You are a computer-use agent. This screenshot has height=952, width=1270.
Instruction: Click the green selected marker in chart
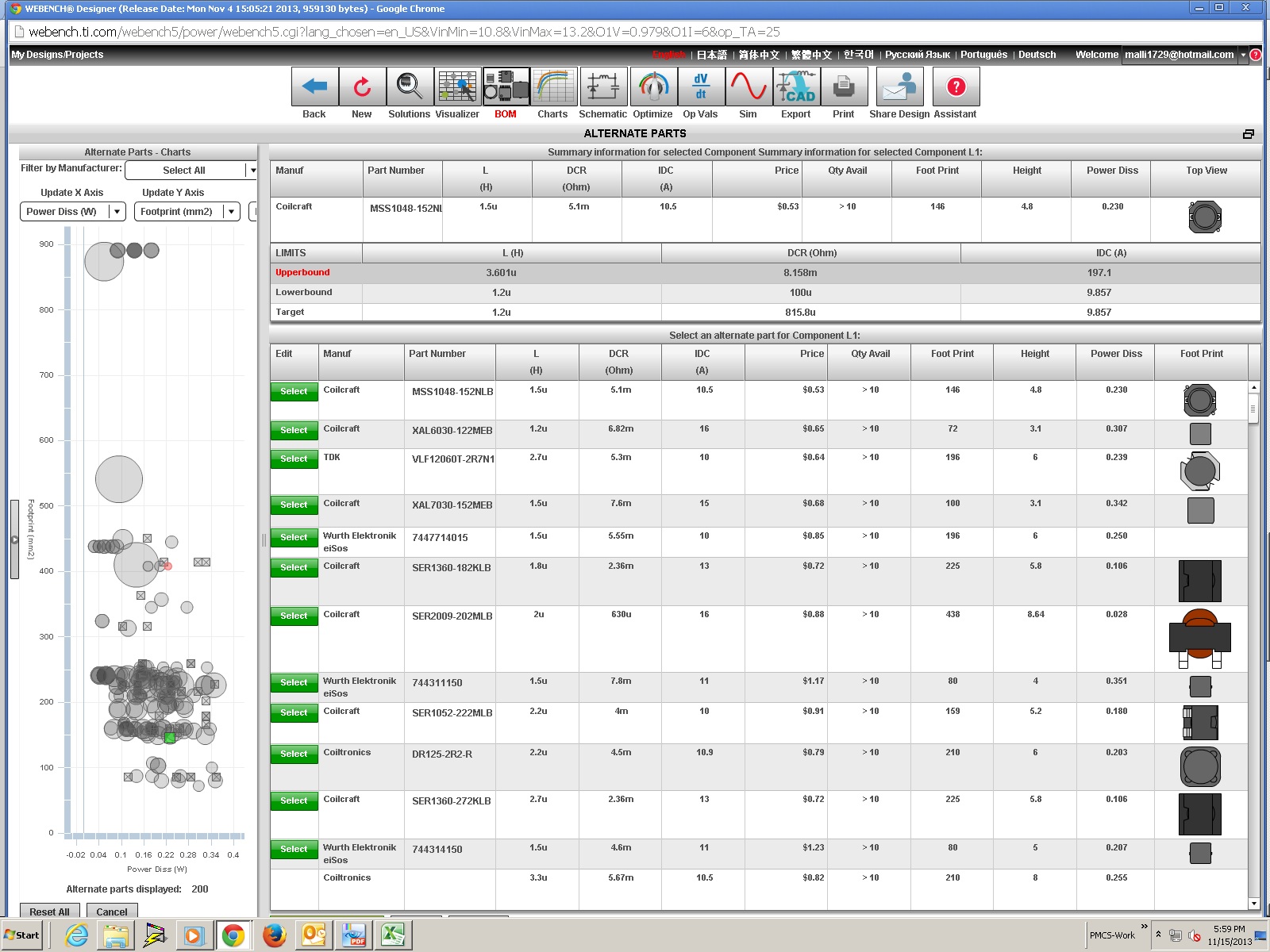pos(169,738)
